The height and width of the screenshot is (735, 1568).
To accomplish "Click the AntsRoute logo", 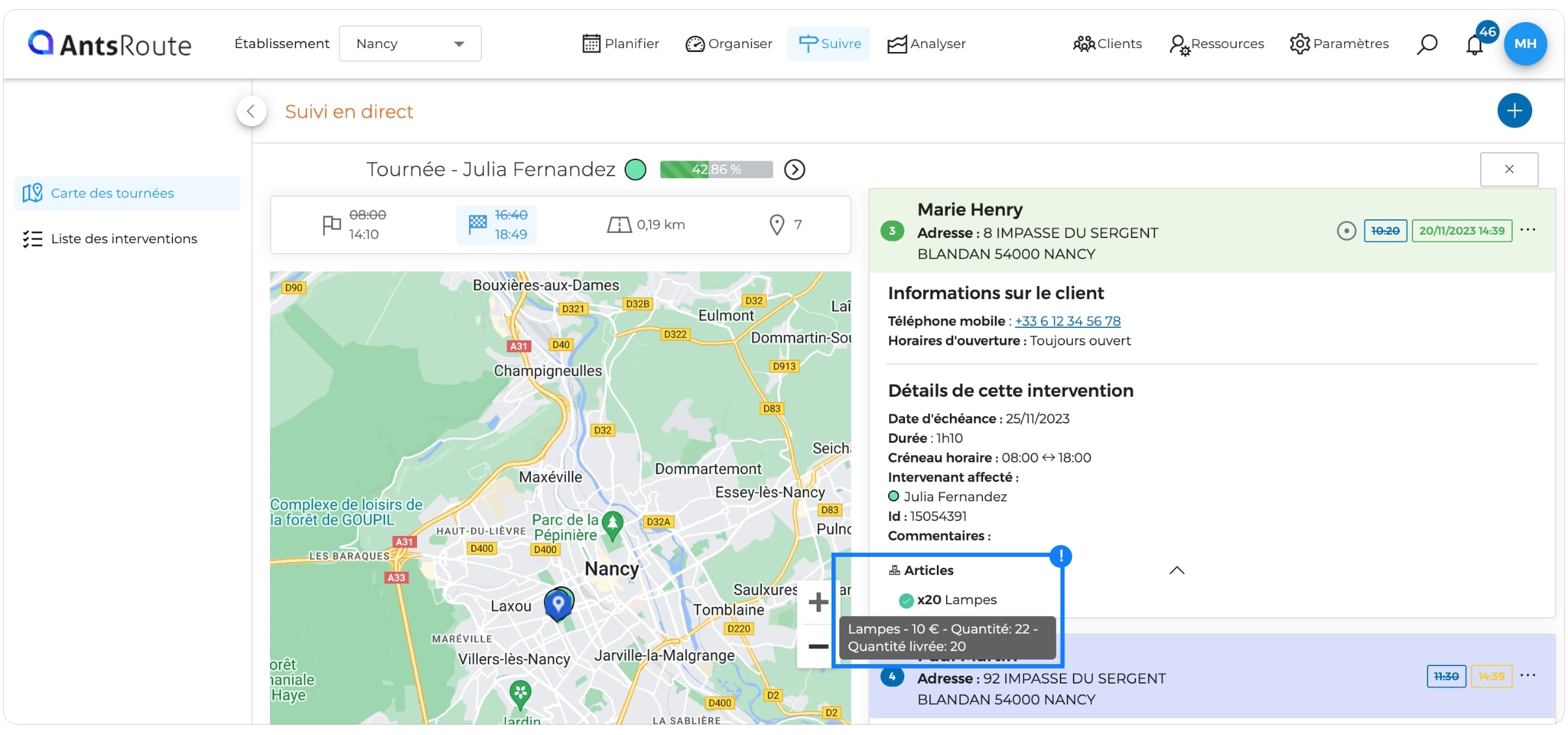I will [109, 44].
